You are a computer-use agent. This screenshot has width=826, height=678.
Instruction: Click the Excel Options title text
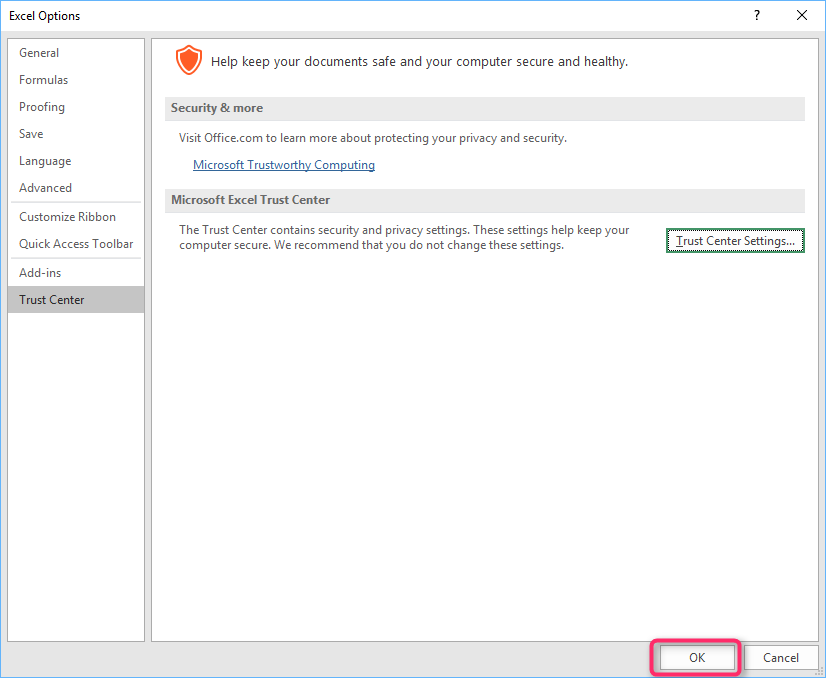click(45, 16)
